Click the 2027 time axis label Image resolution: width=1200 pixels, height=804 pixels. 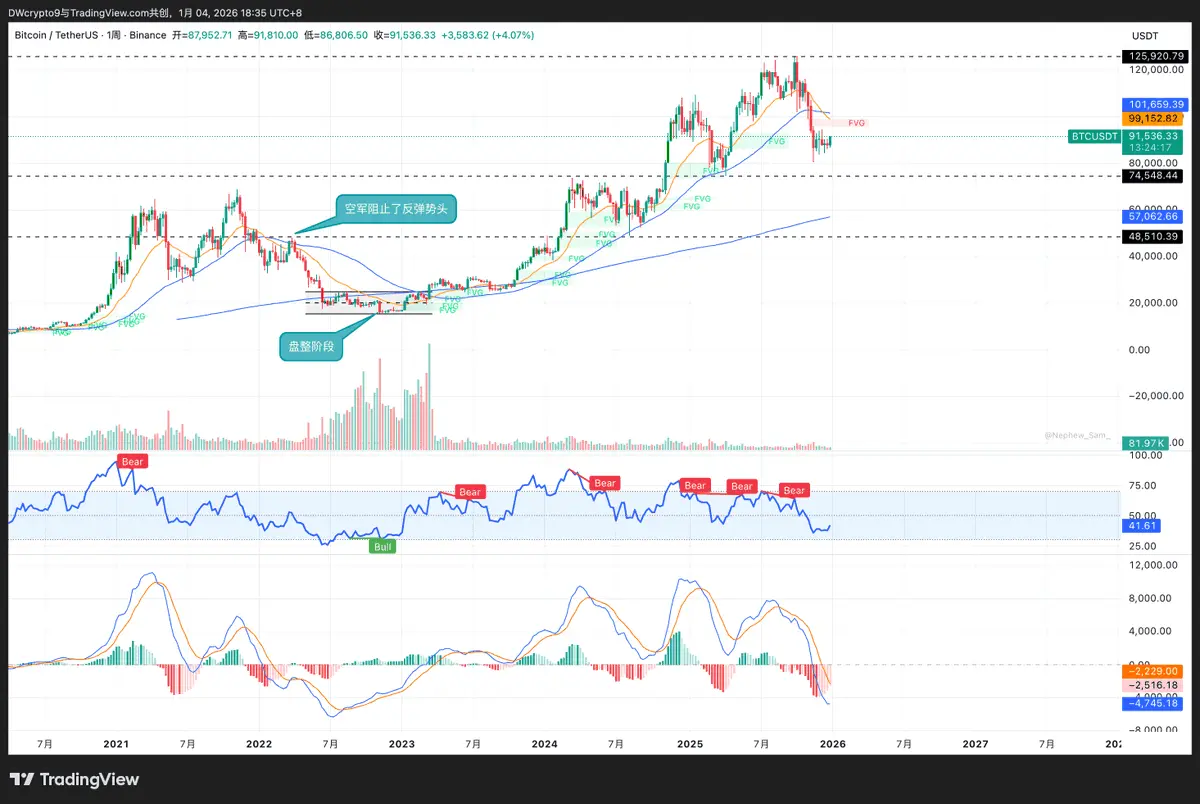point(975,744)
